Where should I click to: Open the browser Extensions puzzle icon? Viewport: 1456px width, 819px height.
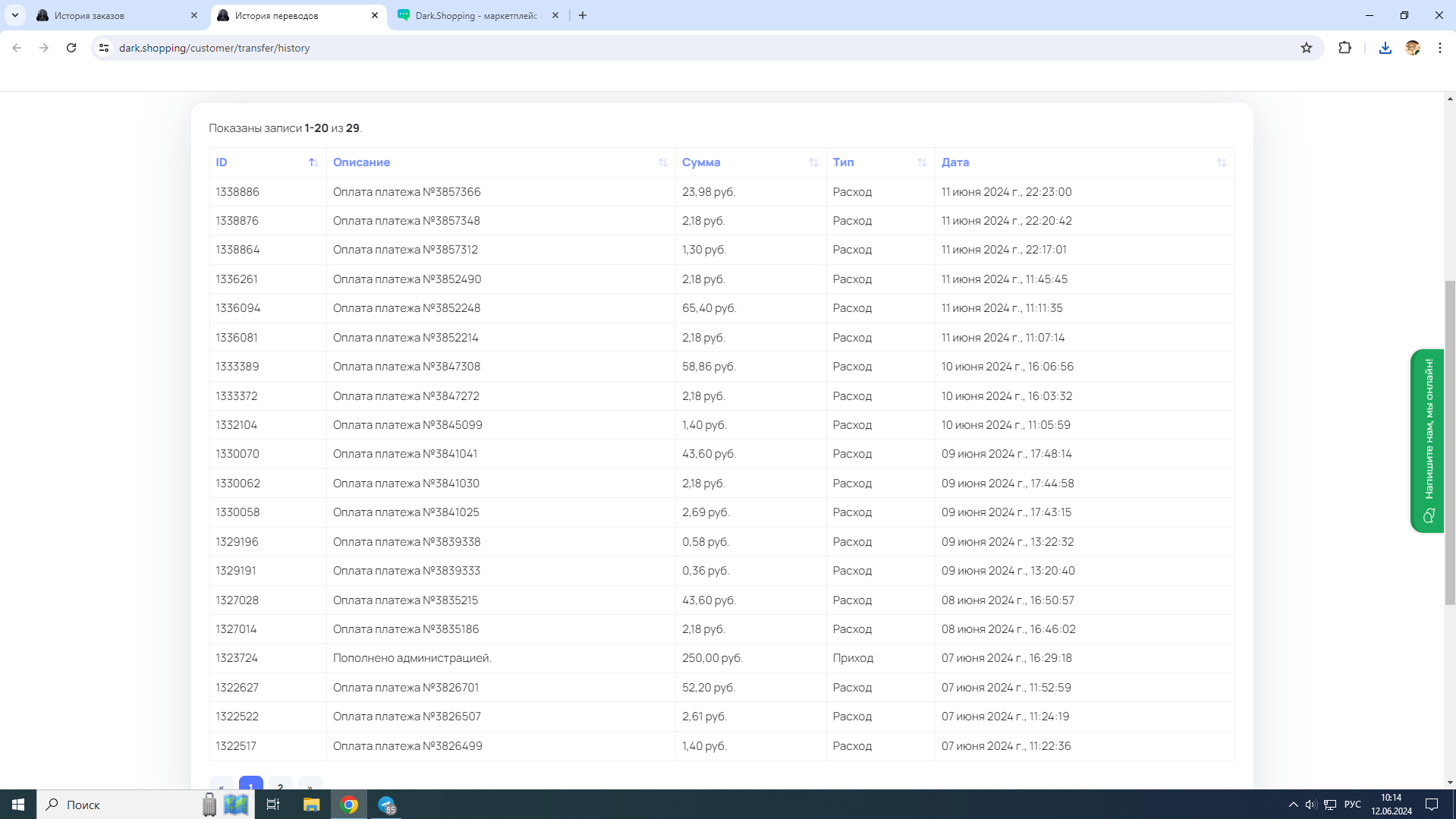[1344, 48]
